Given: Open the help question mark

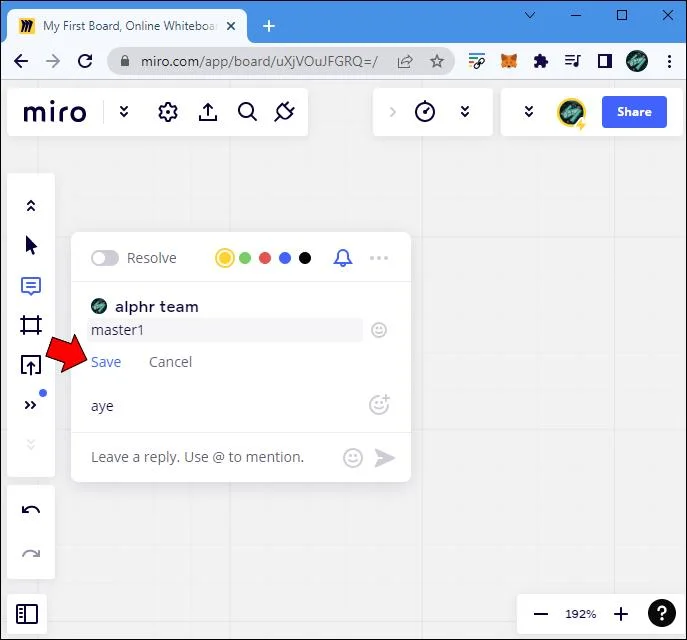Looking at the screenshot, I should click(x=662, y=613).
